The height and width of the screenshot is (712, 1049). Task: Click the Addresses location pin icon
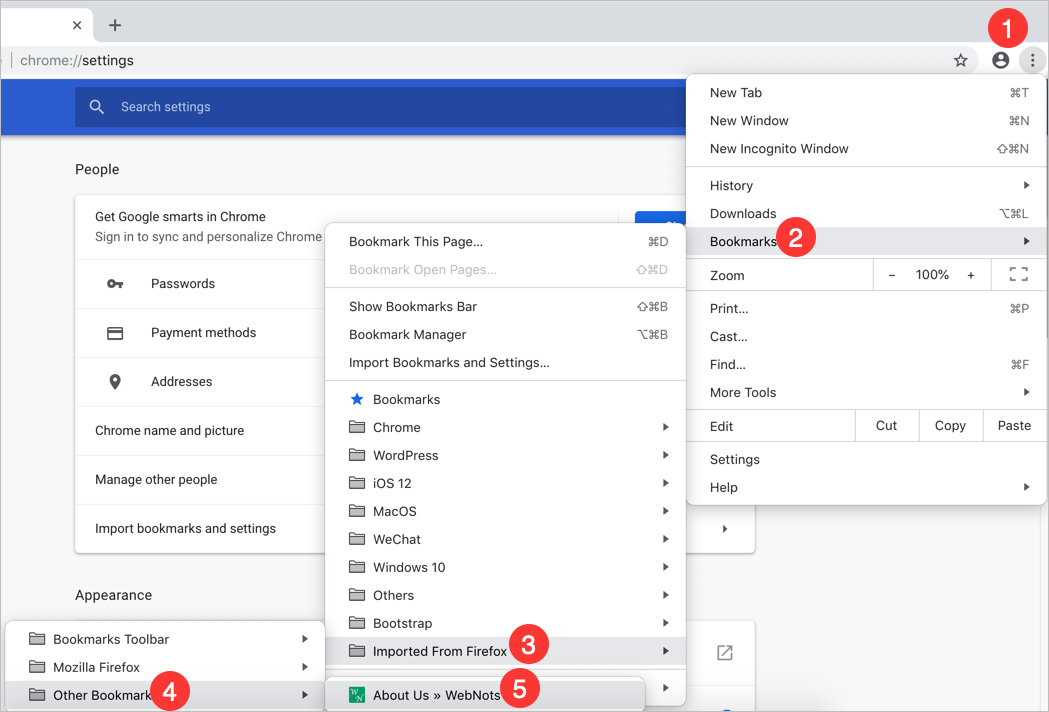[115, 382]
